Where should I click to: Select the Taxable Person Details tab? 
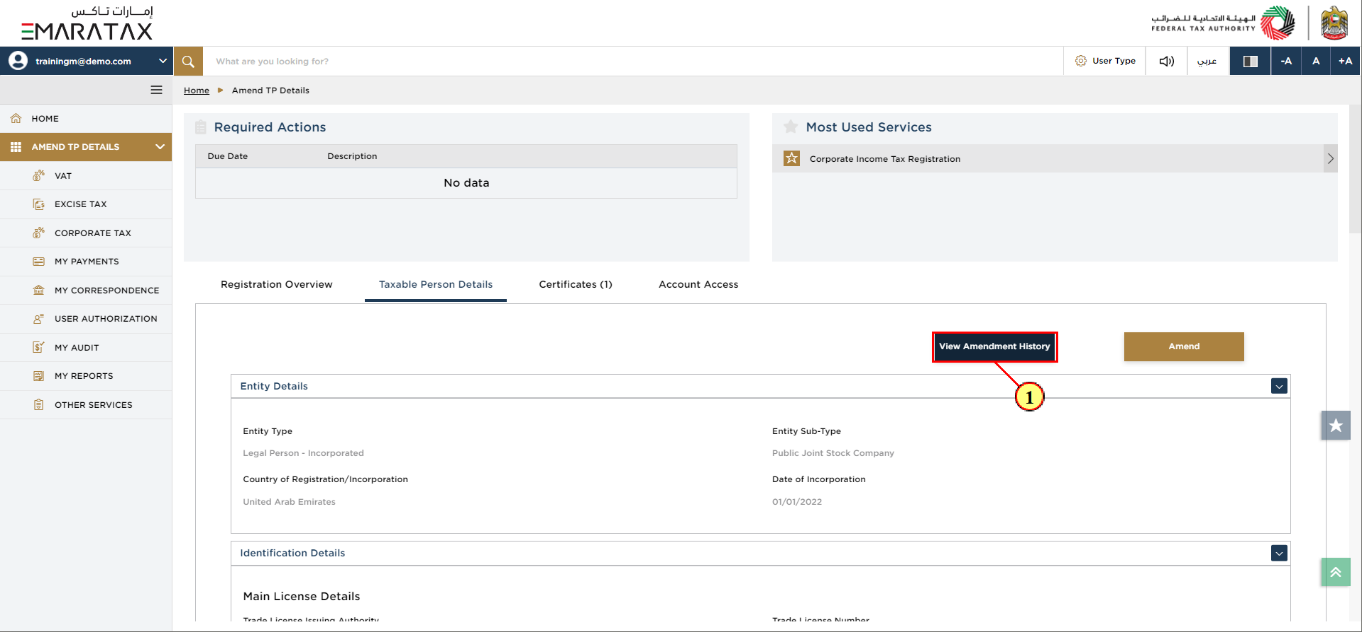[x=436, y=285]
